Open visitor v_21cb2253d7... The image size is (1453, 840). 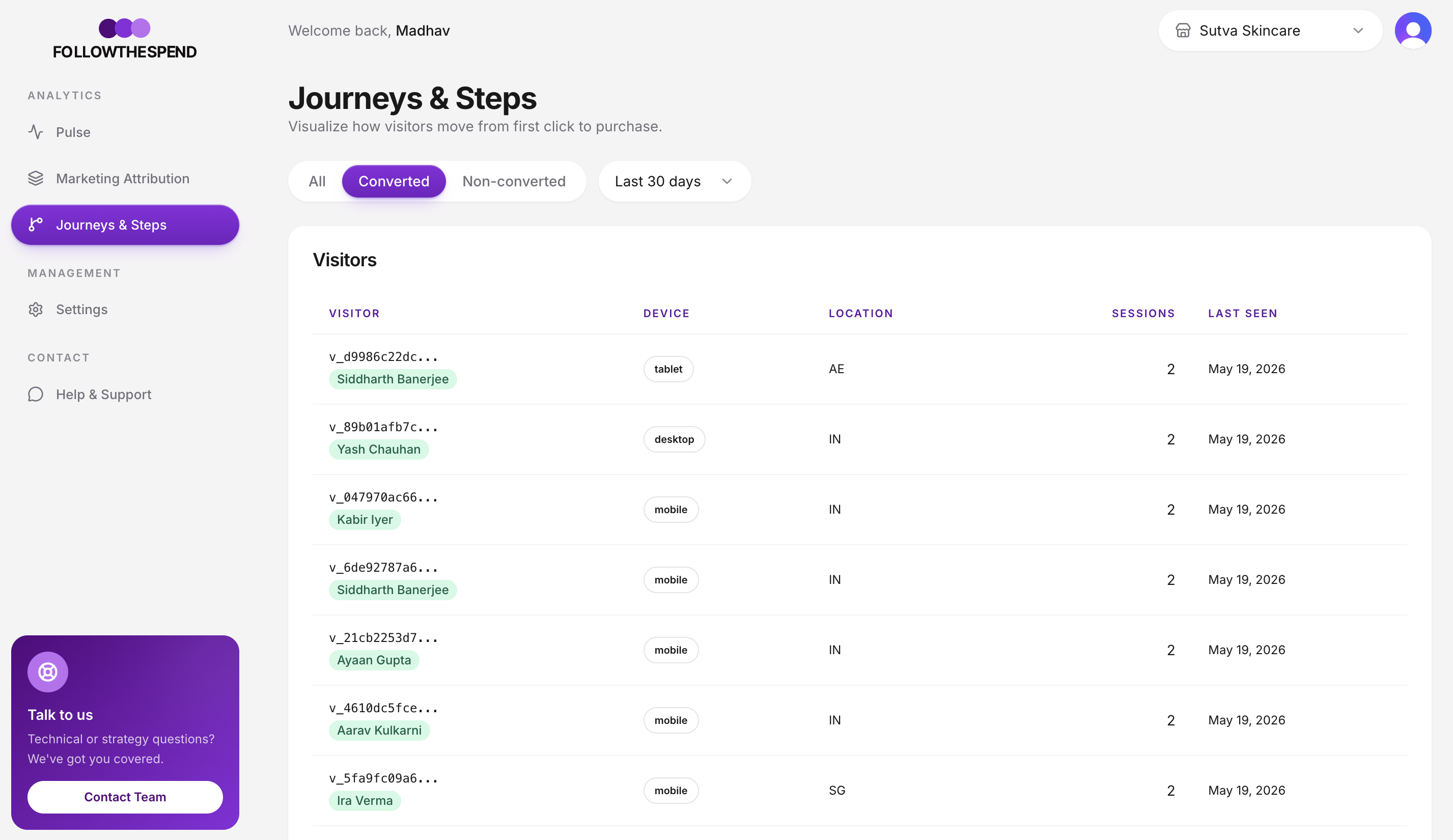[383, 638]
